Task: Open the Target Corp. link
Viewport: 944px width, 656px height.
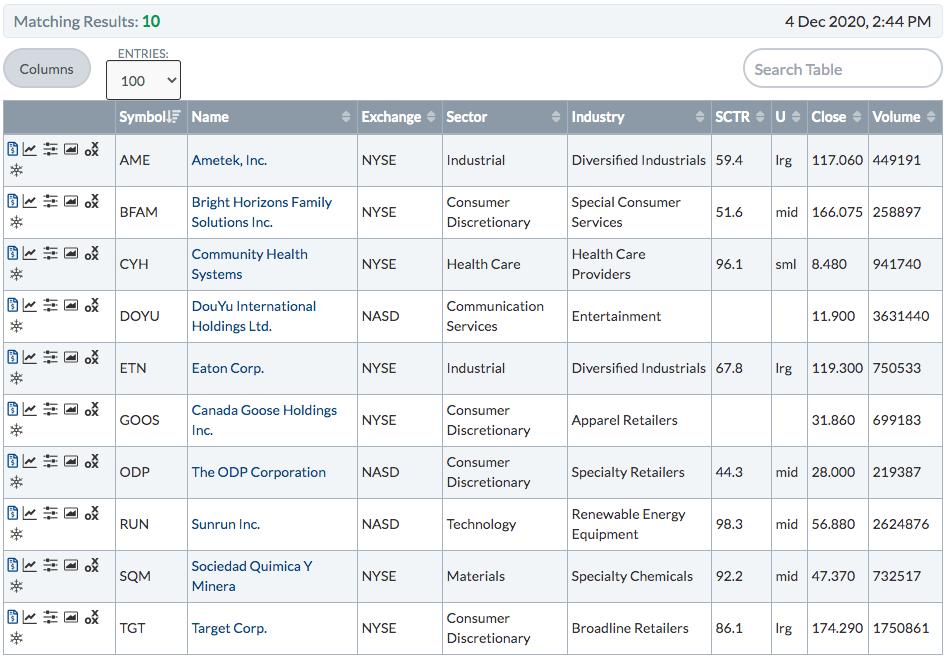Action: click(x=229, y=628)
